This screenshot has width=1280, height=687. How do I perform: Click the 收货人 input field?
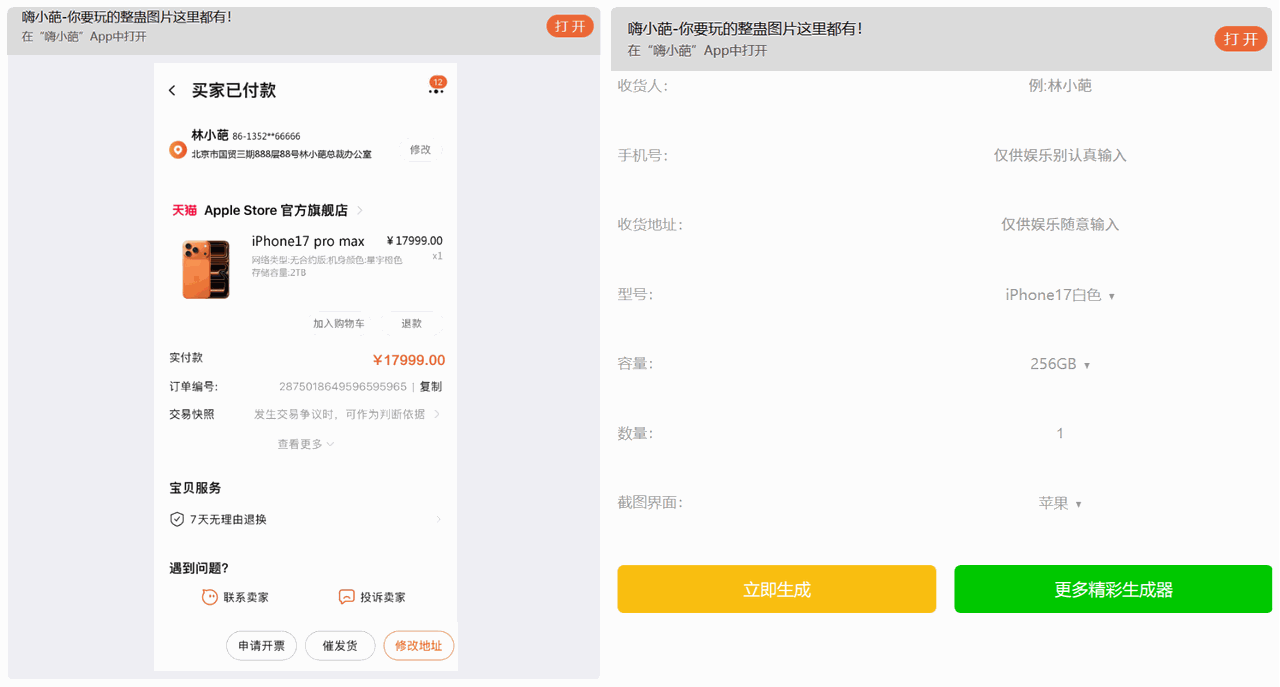pos(1060,86)
